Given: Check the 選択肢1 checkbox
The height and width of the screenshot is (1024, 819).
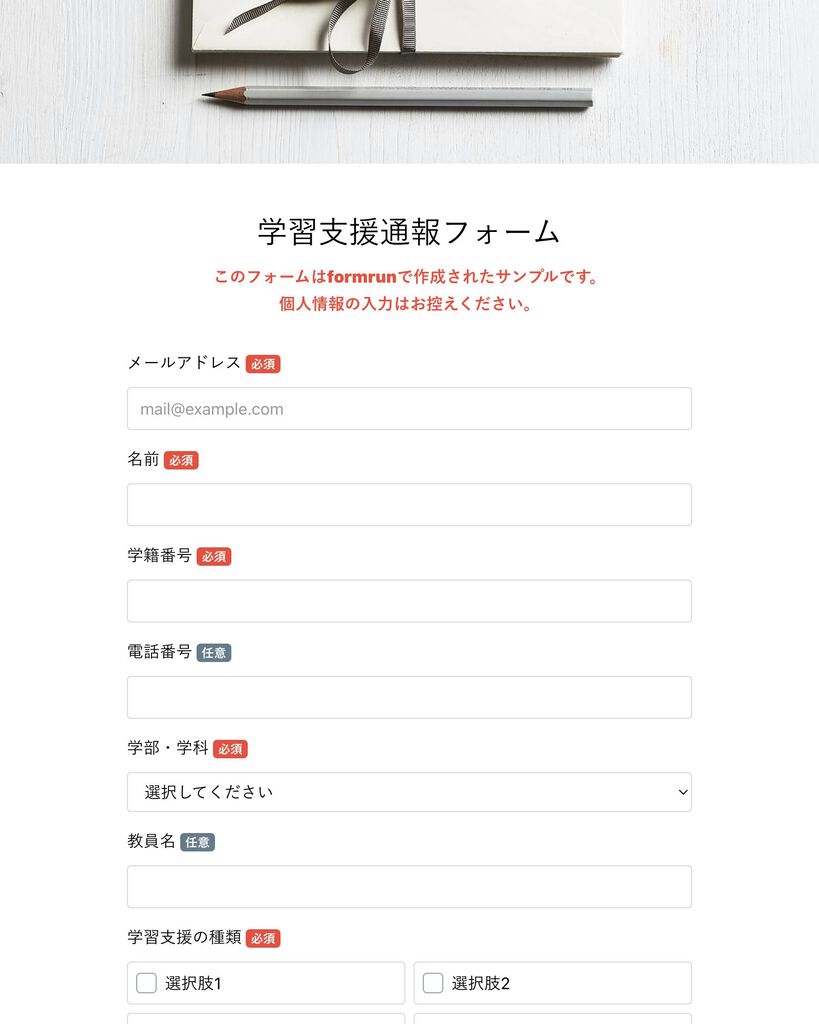Looking at the screenshot, I should (146, 983).
